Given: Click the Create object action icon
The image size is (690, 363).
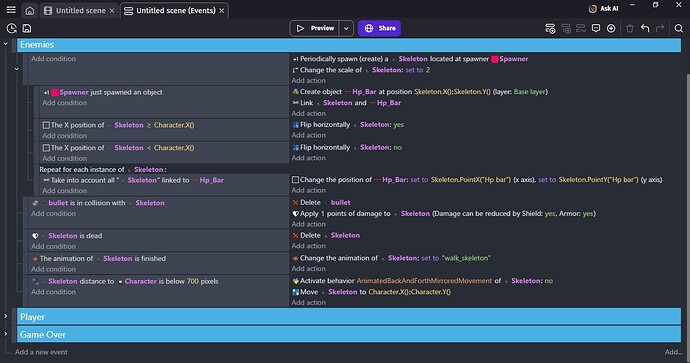Looking at the screenshot, I should click(x=296, y=92).
